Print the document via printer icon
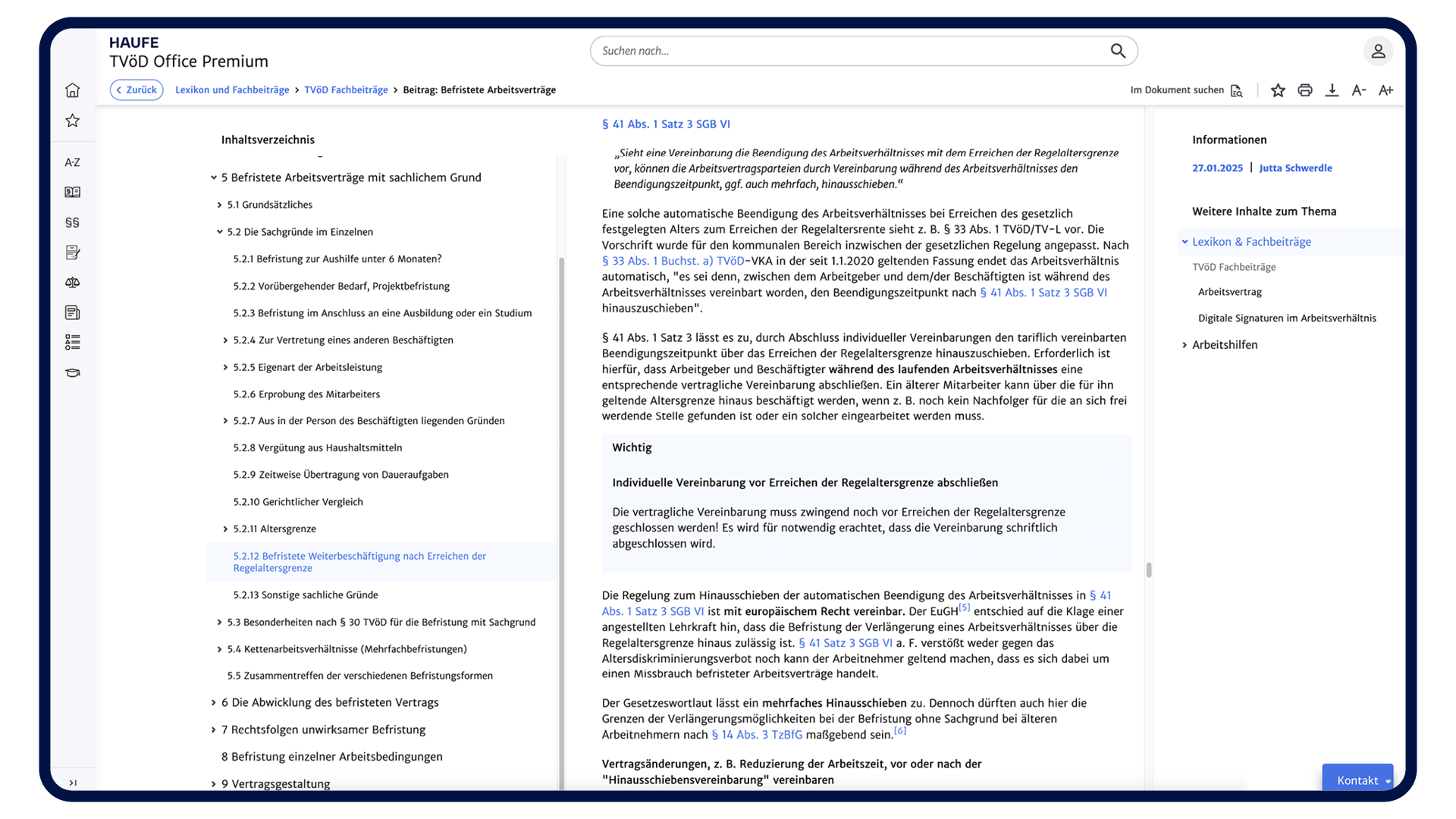 [x=1304, y=90]
